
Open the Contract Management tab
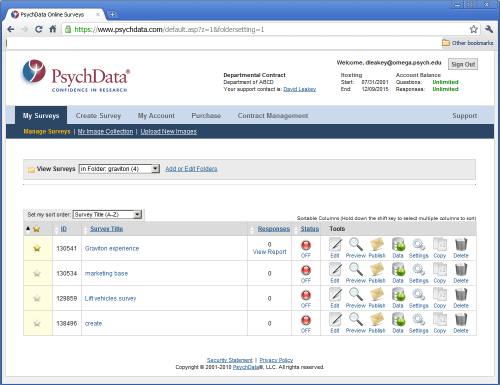273,116
